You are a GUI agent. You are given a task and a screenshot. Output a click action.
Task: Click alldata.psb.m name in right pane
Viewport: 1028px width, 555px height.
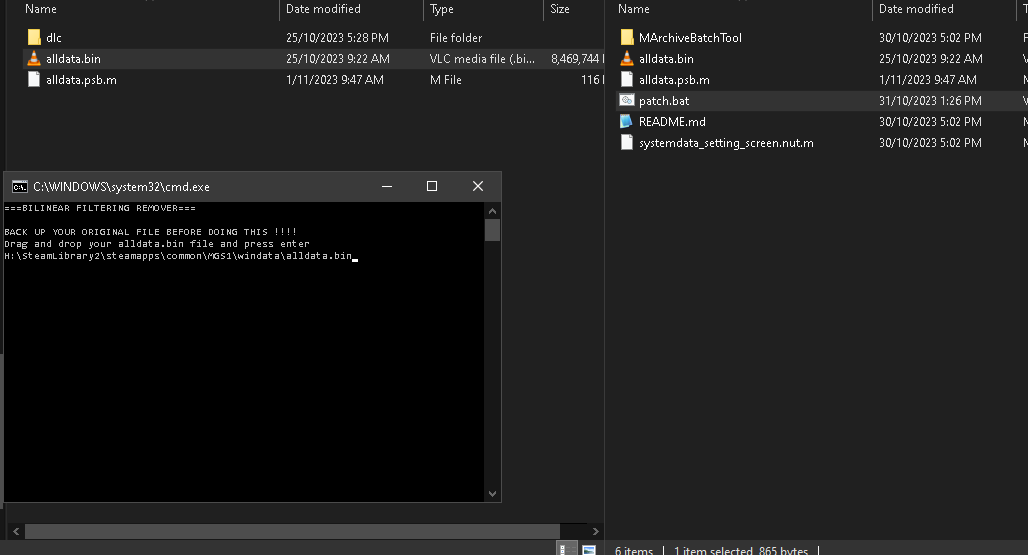click(674, 79)
